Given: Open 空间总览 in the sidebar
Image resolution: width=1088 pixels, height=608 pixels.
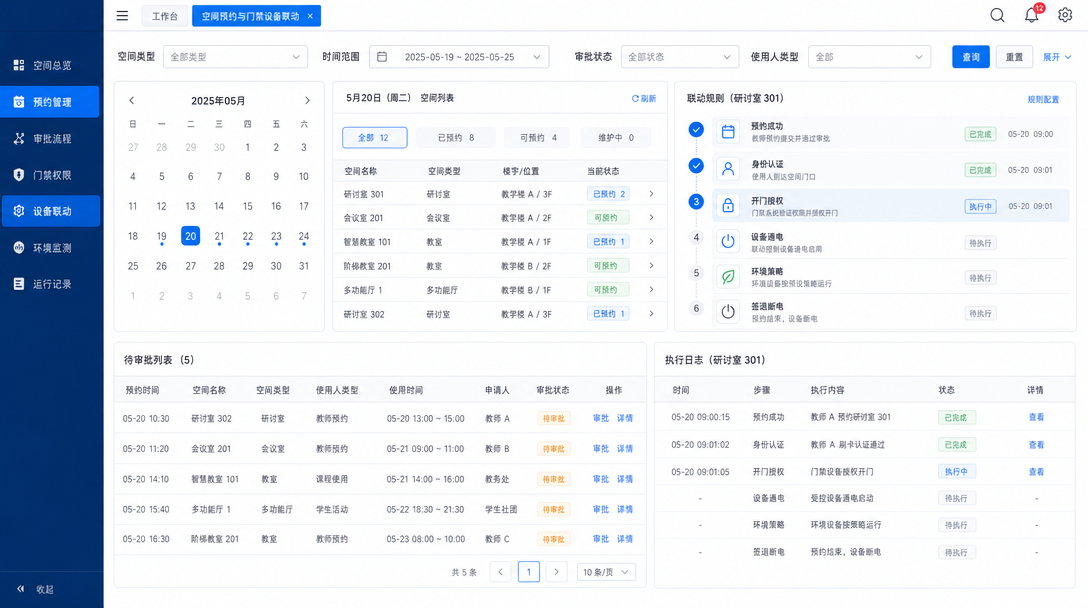Looking at the screenshot, I should [x=50, y=65].
